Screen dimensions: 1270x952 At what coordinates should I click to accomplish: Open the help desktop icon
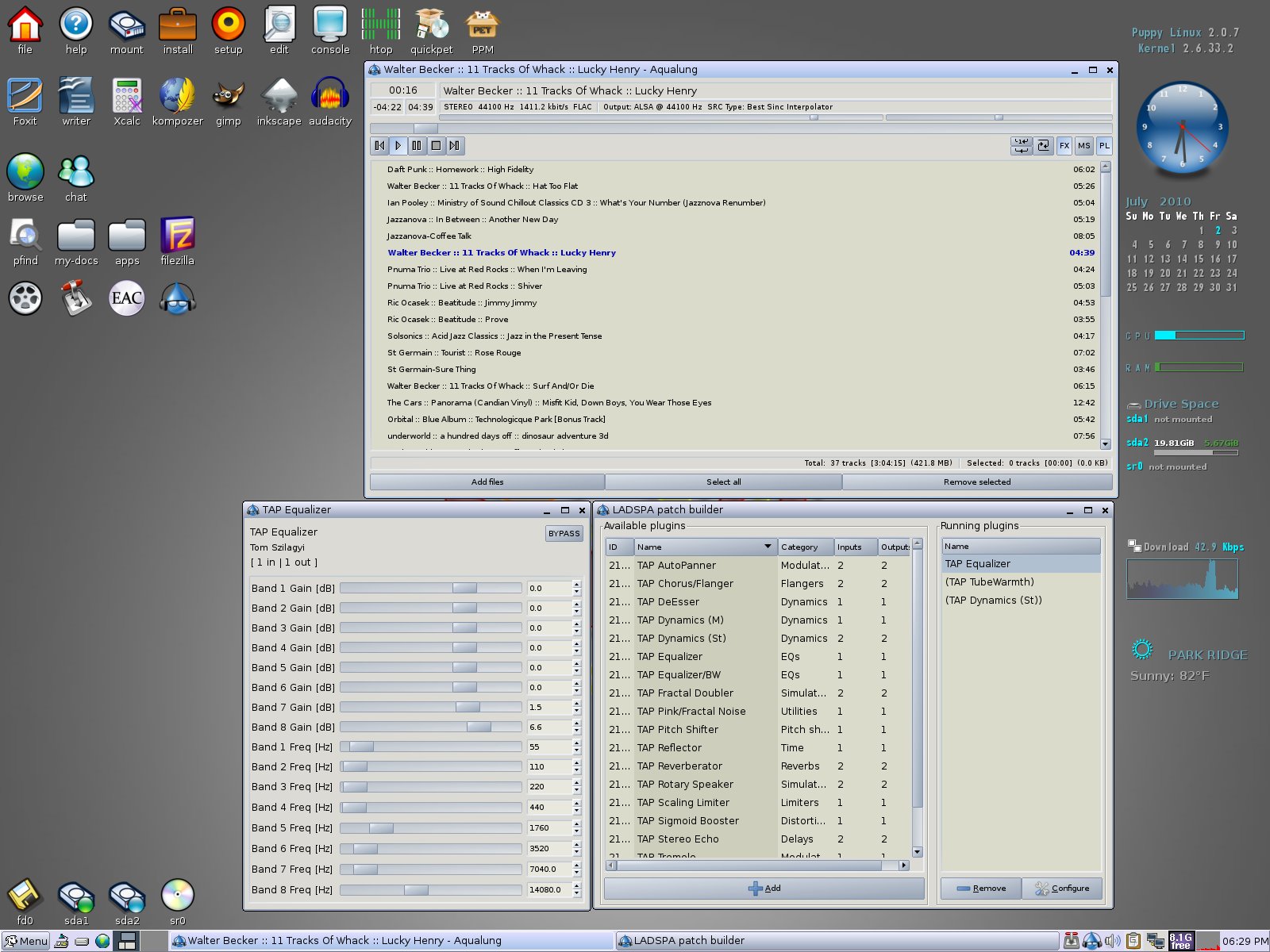(76, 31)
